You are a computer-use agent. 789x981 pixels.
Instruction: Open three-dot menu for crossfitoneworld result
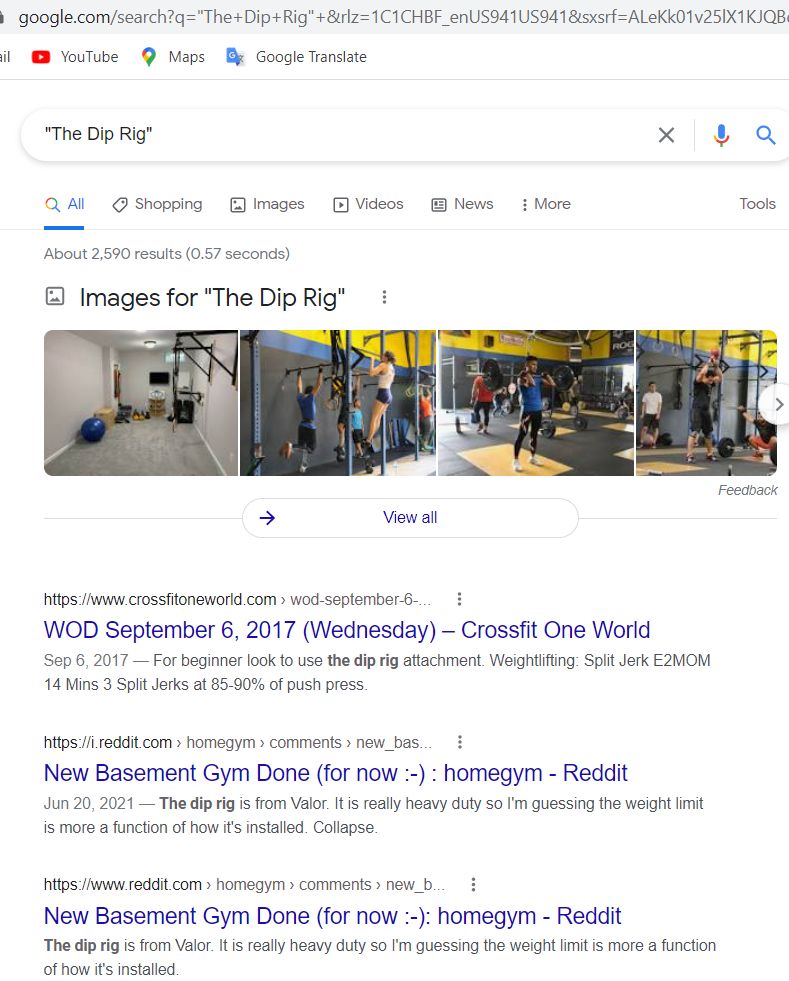pos(459,599)
